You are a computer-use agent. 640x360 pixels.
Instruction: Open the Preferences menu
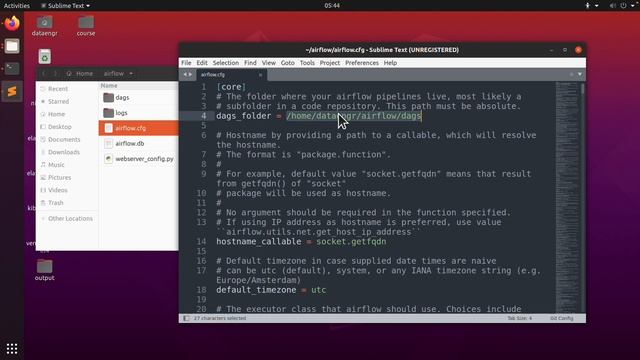click(362, 63)
